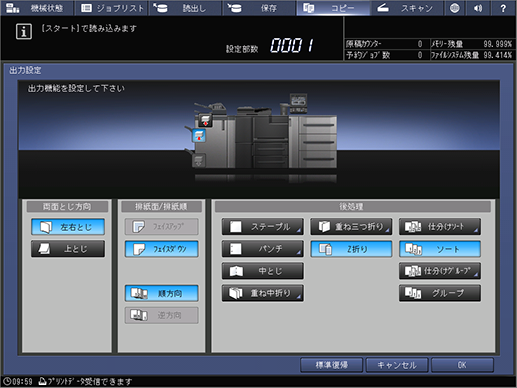
Task: Click the 排紙面/排紙順 section header
Action: (x=161, y=207)
